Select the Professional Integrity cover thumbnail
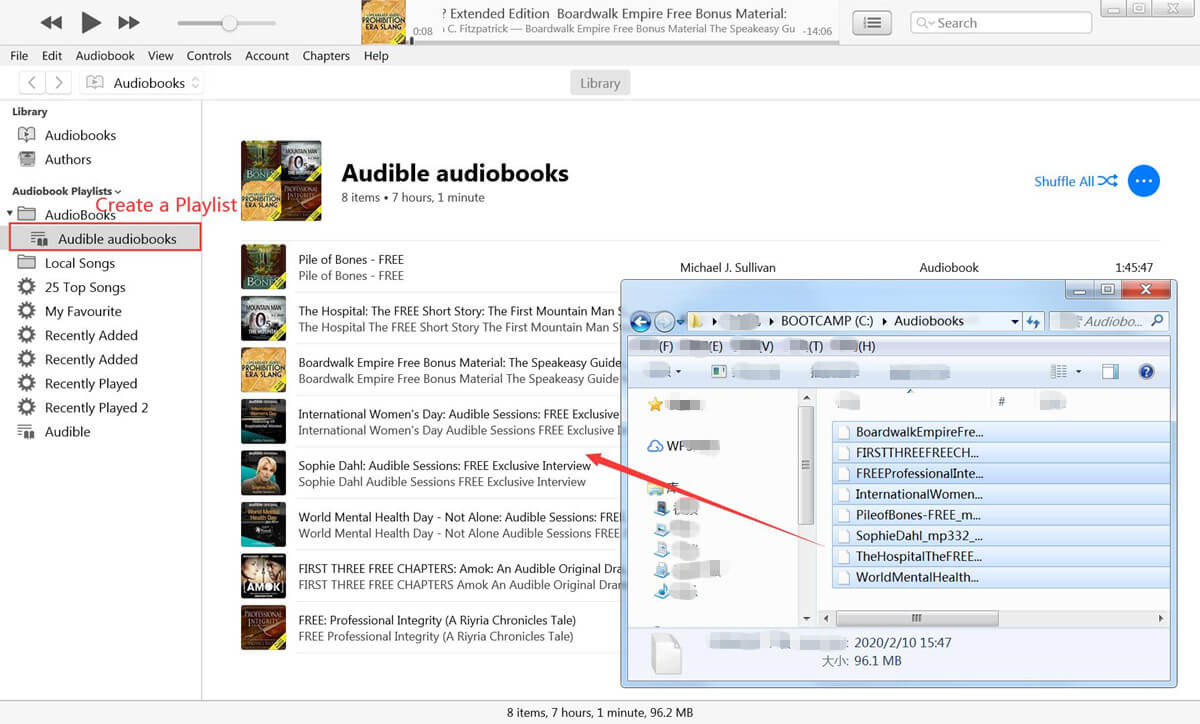The height and width of the screenshot is (724, 1200). click(x=263, y=628)
